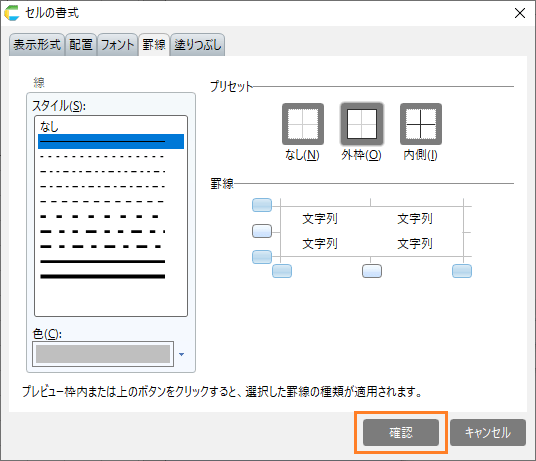Pick the medium square-dashed line style
The height and width of the screenshot is (461, 536).
pyautogui.click(x=111, y=217)
